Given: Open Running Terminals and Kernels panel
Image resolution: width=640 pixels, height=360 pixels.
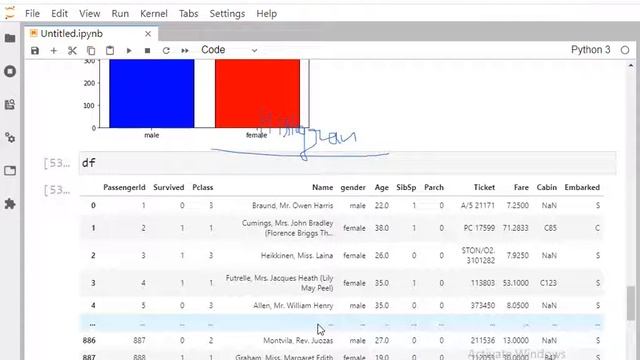Looking at the screenshot, I should 10,71.
